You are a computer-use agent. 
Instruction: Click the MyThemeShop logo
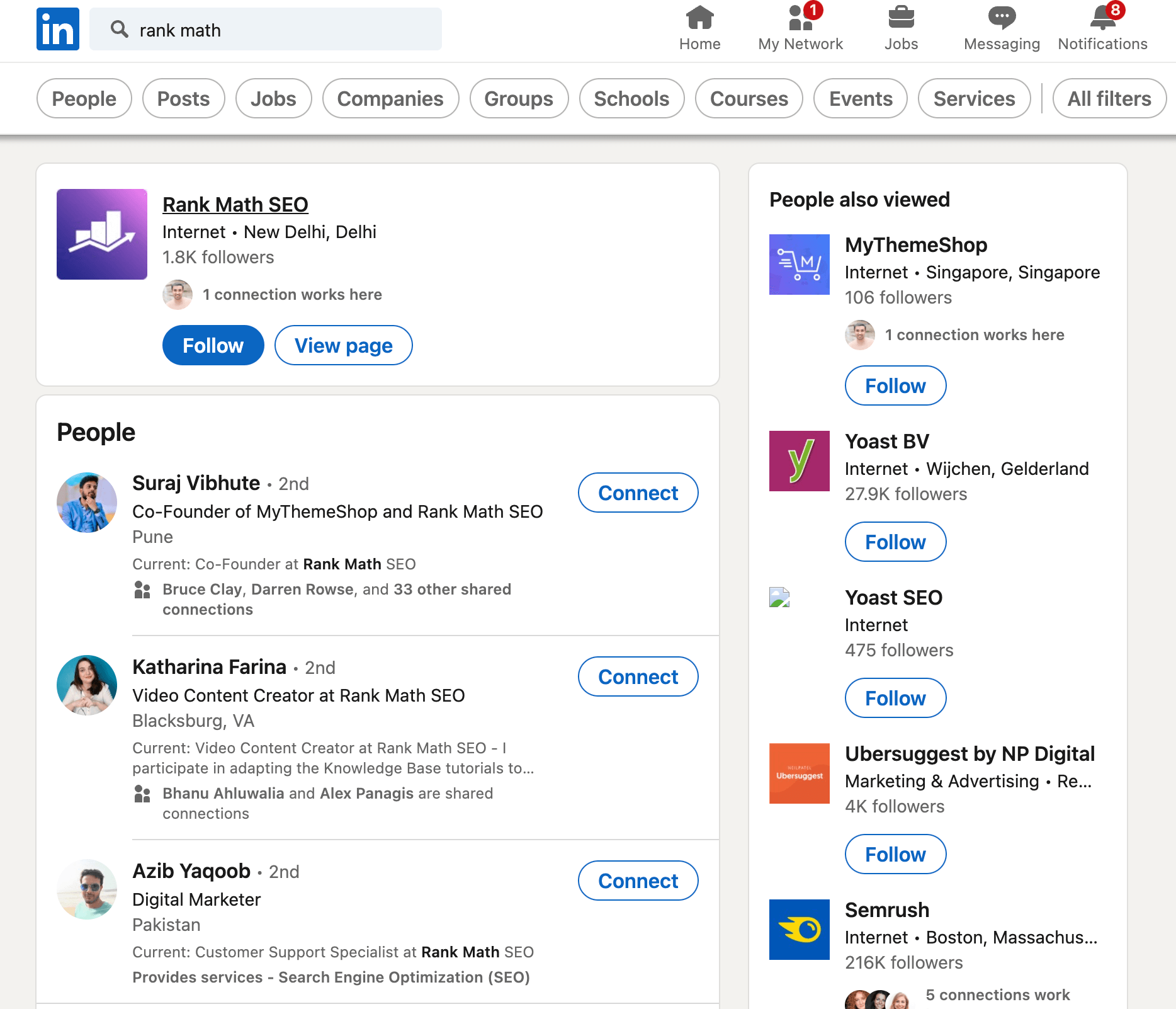click(800, 265)
